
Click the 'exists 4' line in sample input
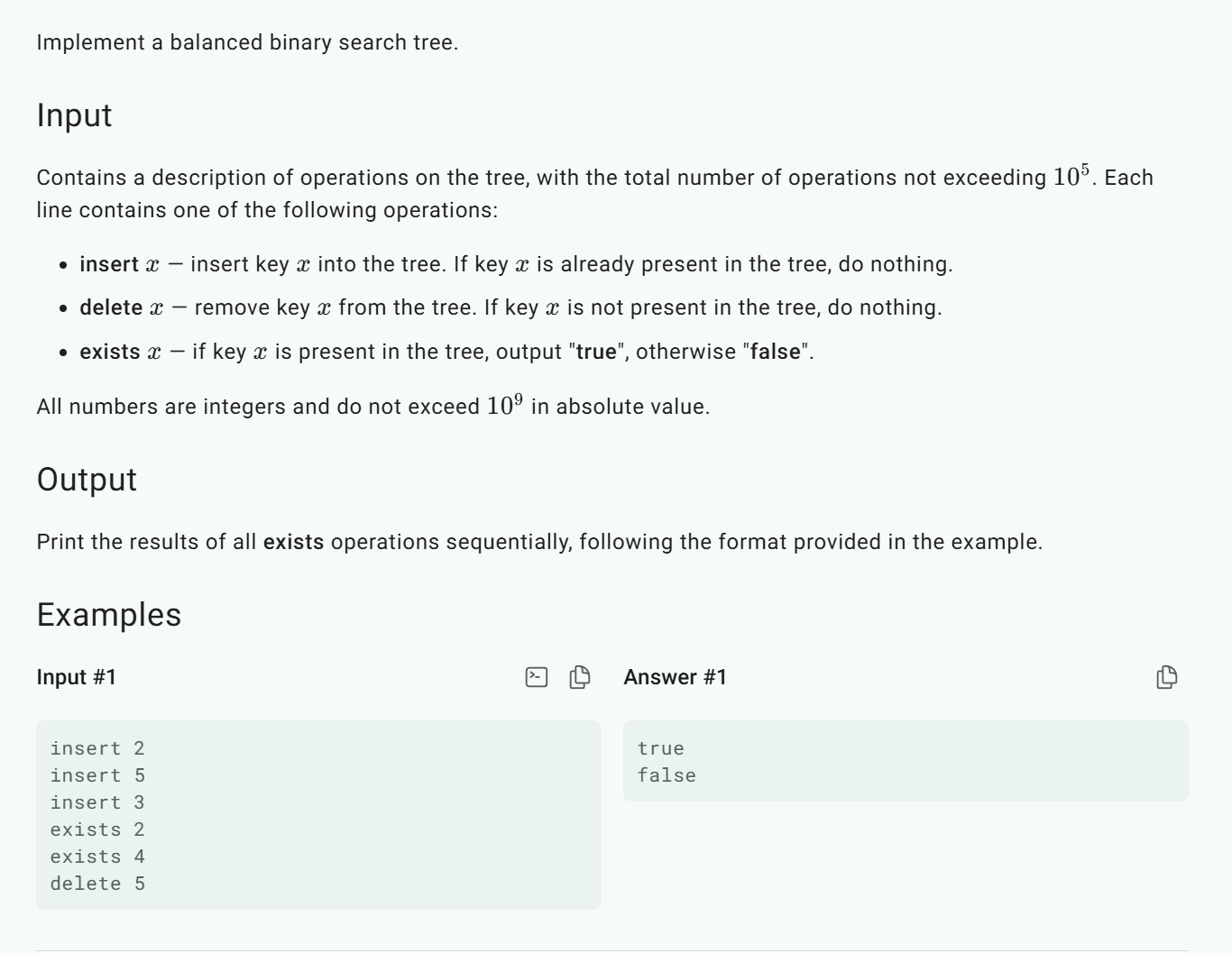click(97, 857)
